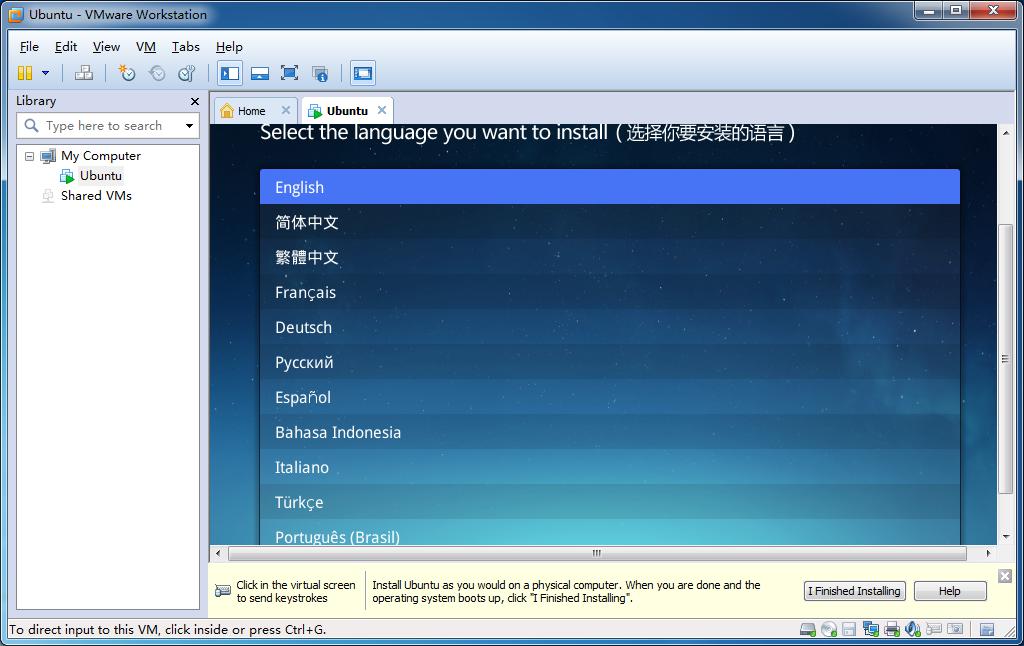Click the I Finished Installing button
This screenshot has height=646, width=1024.
coord(855,591)
